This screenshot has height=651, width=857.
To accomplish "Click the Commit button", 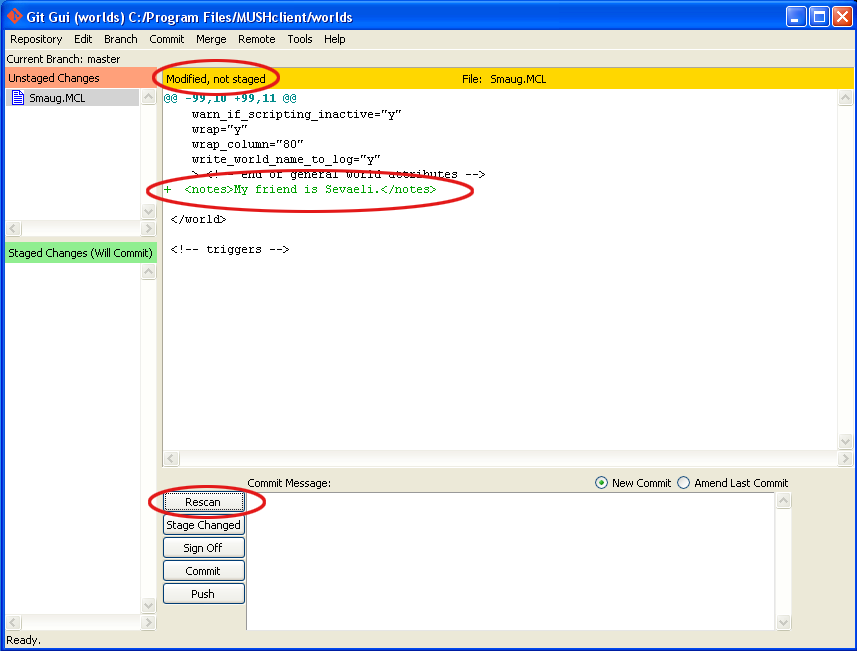I will pos(203,571).
